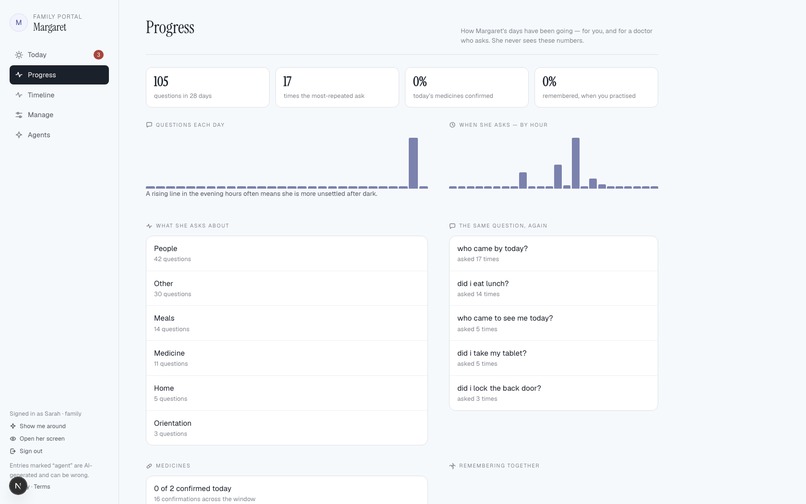Click the Sign out link
Viewport: 806px width, 504px height.
(x=26, y=451)
